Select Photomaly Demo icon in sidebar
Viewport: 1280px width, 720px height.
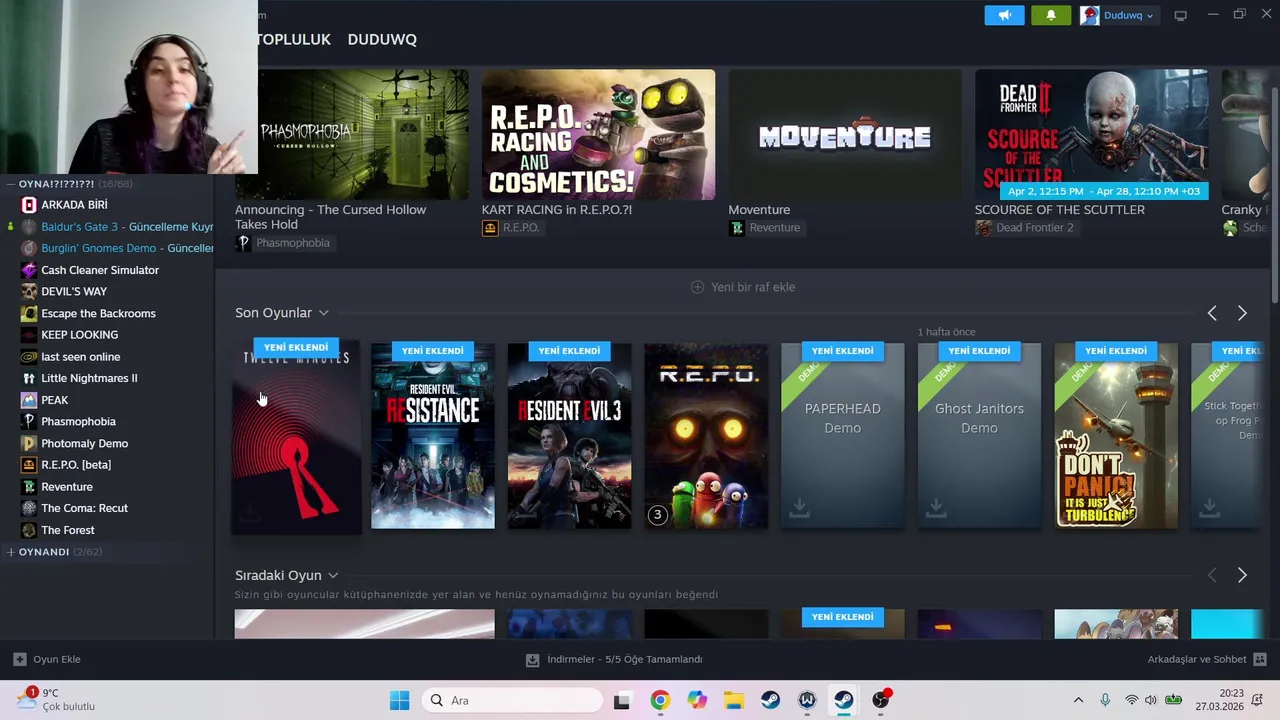29,443
